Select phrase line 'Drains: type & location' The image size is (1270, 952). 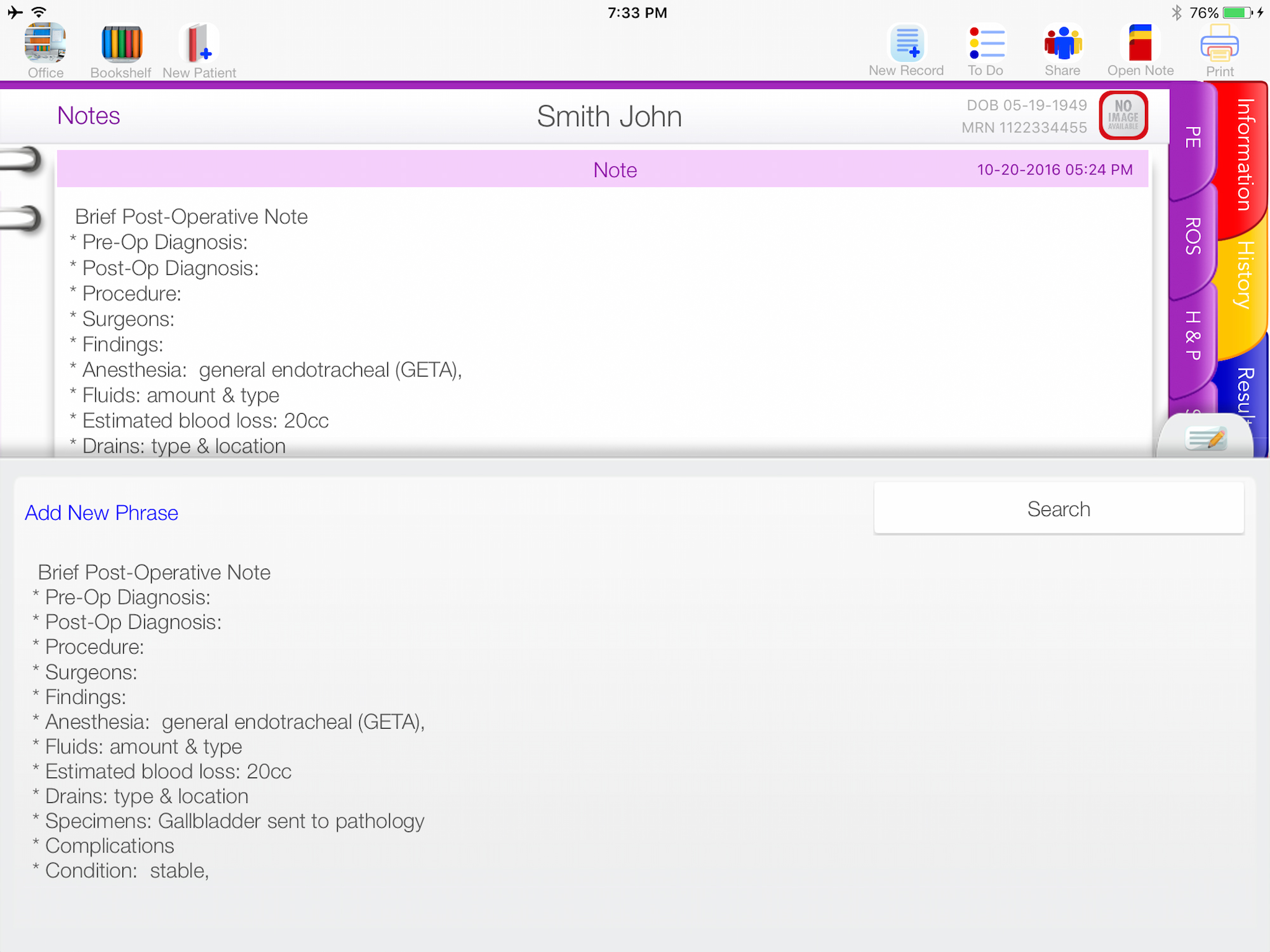pyautogui.click(x=147, y=797)
